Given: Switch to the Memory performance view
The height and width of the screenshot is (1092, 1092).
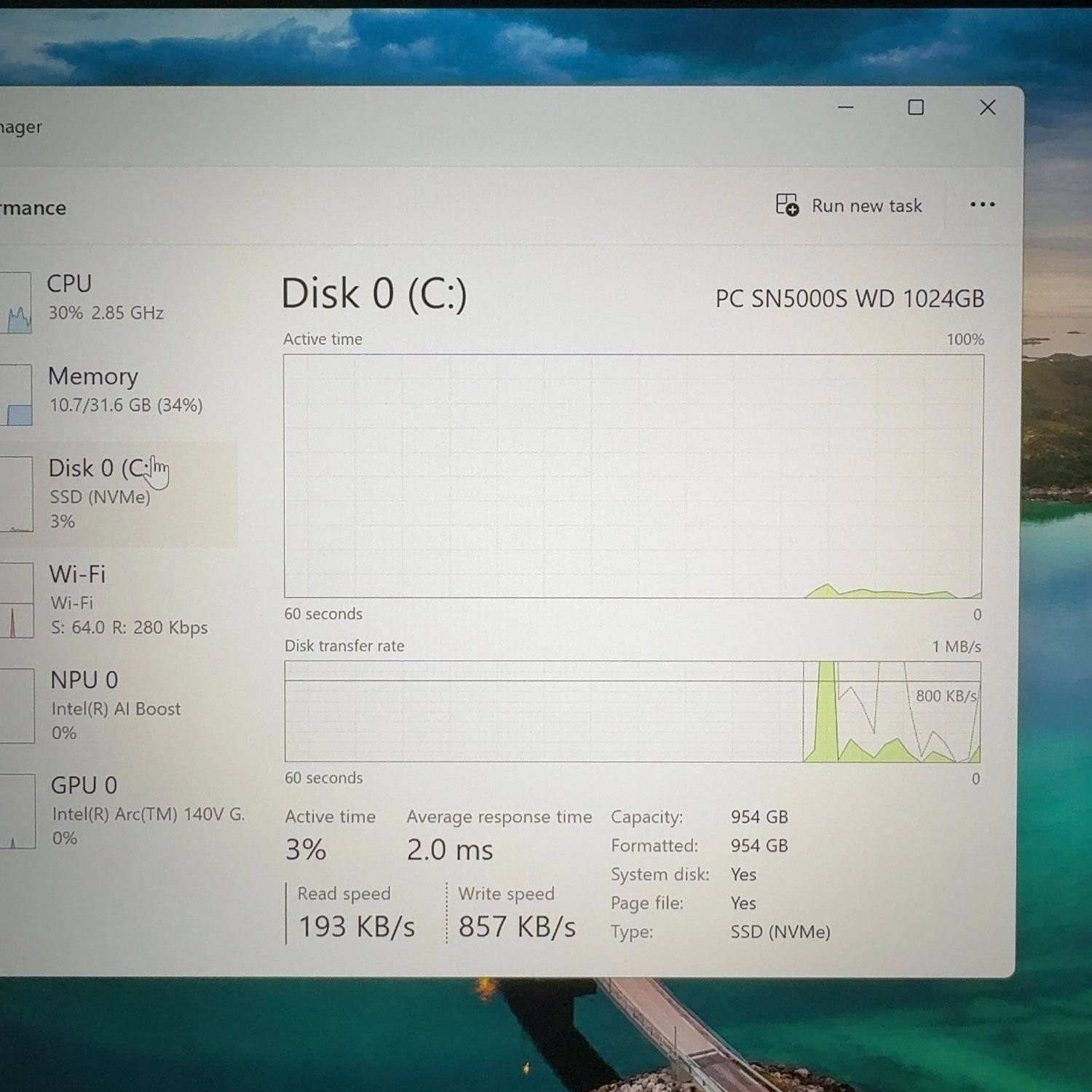Looking at the screenshot, I should [x=124, y=389].
